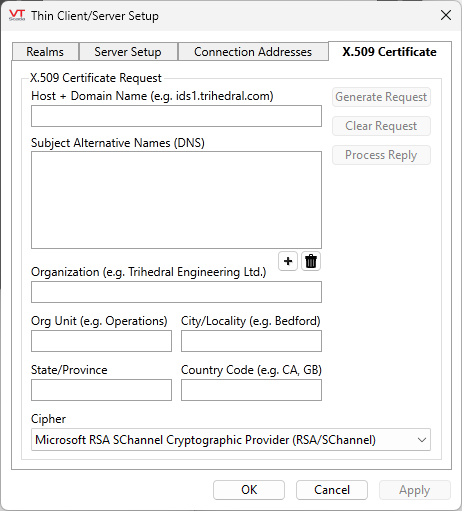Select the X.509 Certificate tab
462x511 pixels.
389,52
